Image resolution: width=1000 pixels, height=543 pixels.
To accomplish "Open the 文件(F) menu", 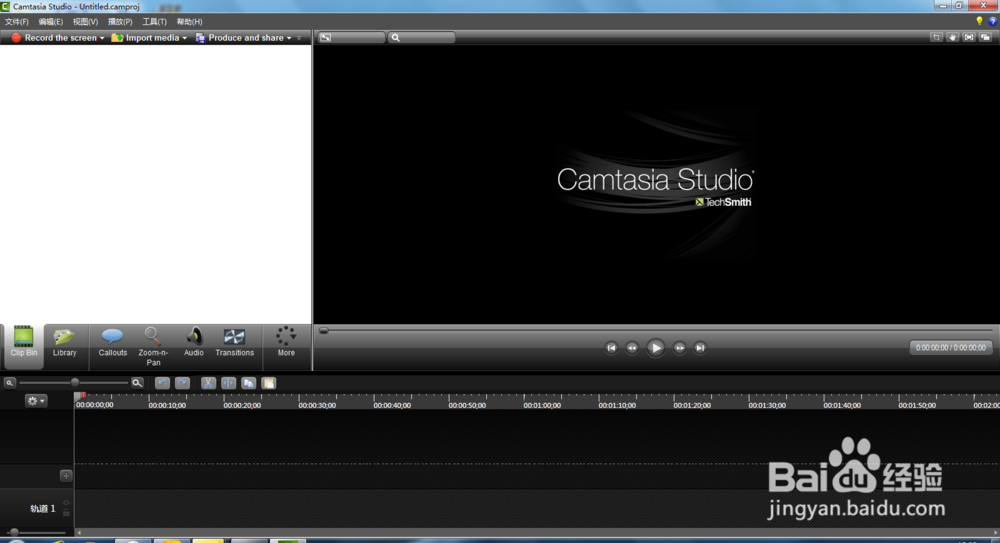I will click(17, 22).
